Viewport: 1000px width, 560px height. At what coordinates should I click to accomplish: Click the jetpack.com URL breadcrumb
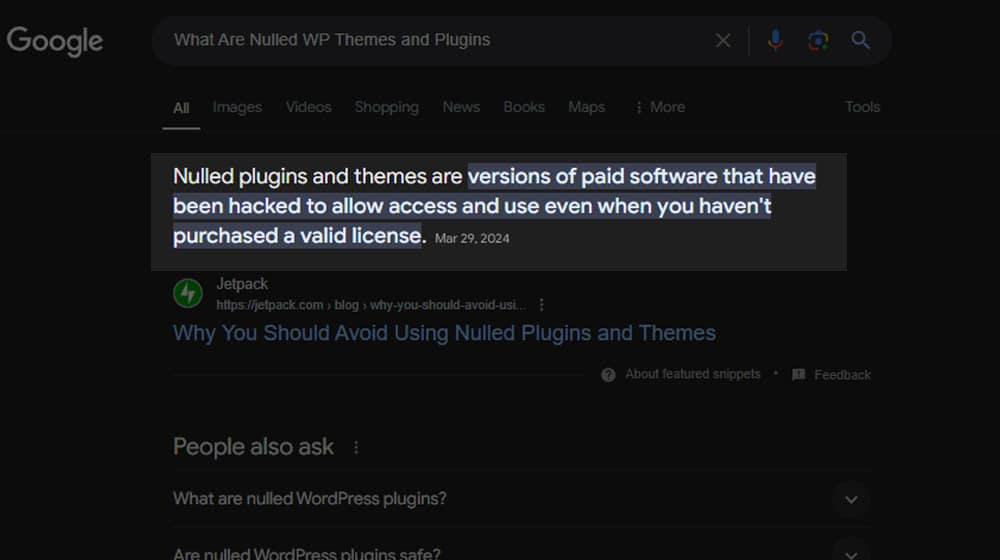pos(371,305)
